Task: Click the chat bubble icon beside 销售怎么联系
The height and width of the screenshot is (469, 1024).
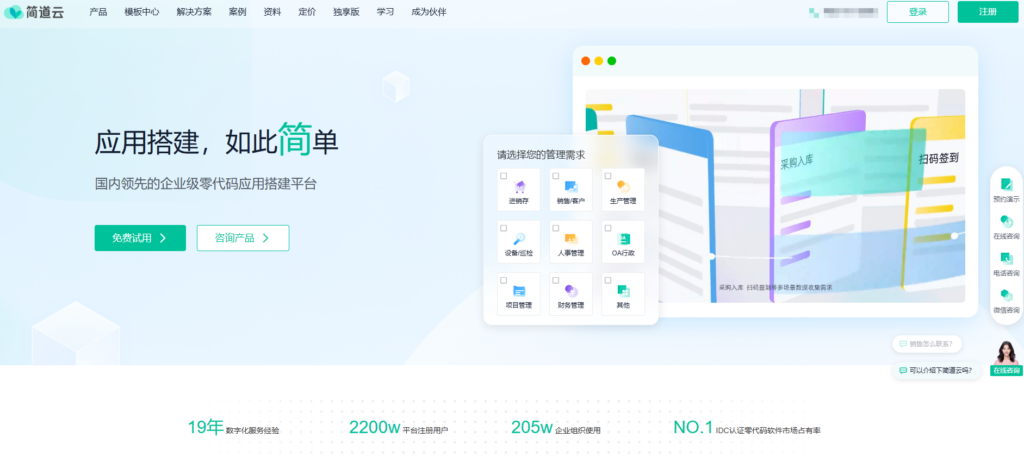Action: 903,344
